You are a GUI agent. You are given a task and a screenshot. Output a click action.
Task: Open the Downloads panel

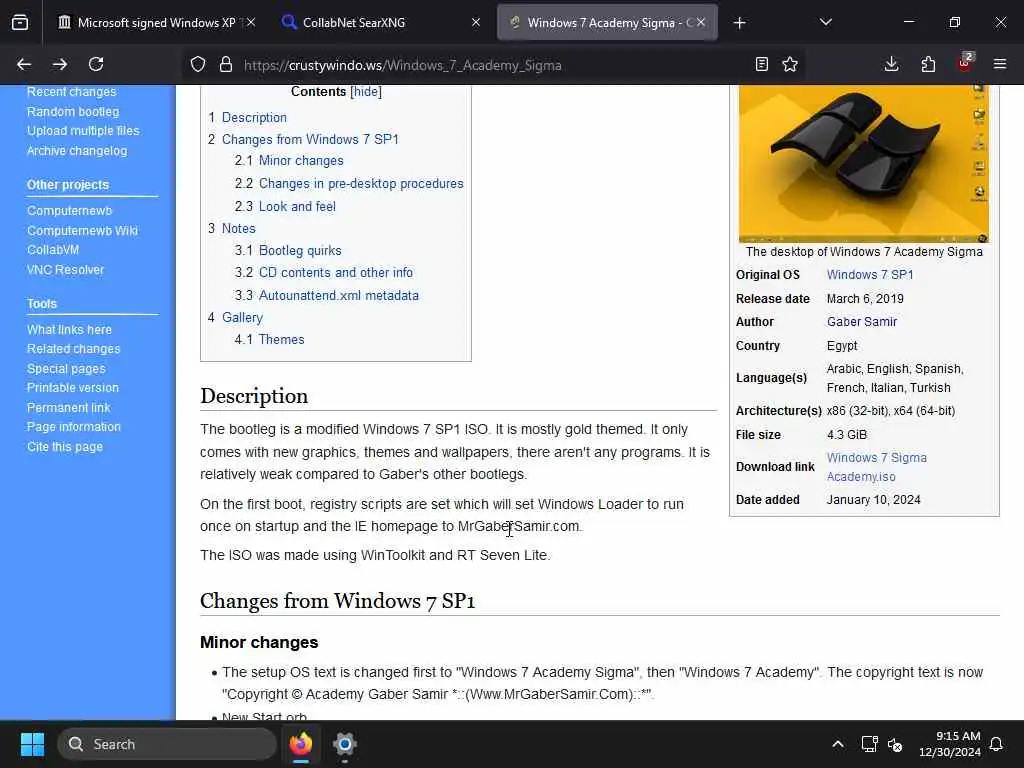tap(891, 64)
